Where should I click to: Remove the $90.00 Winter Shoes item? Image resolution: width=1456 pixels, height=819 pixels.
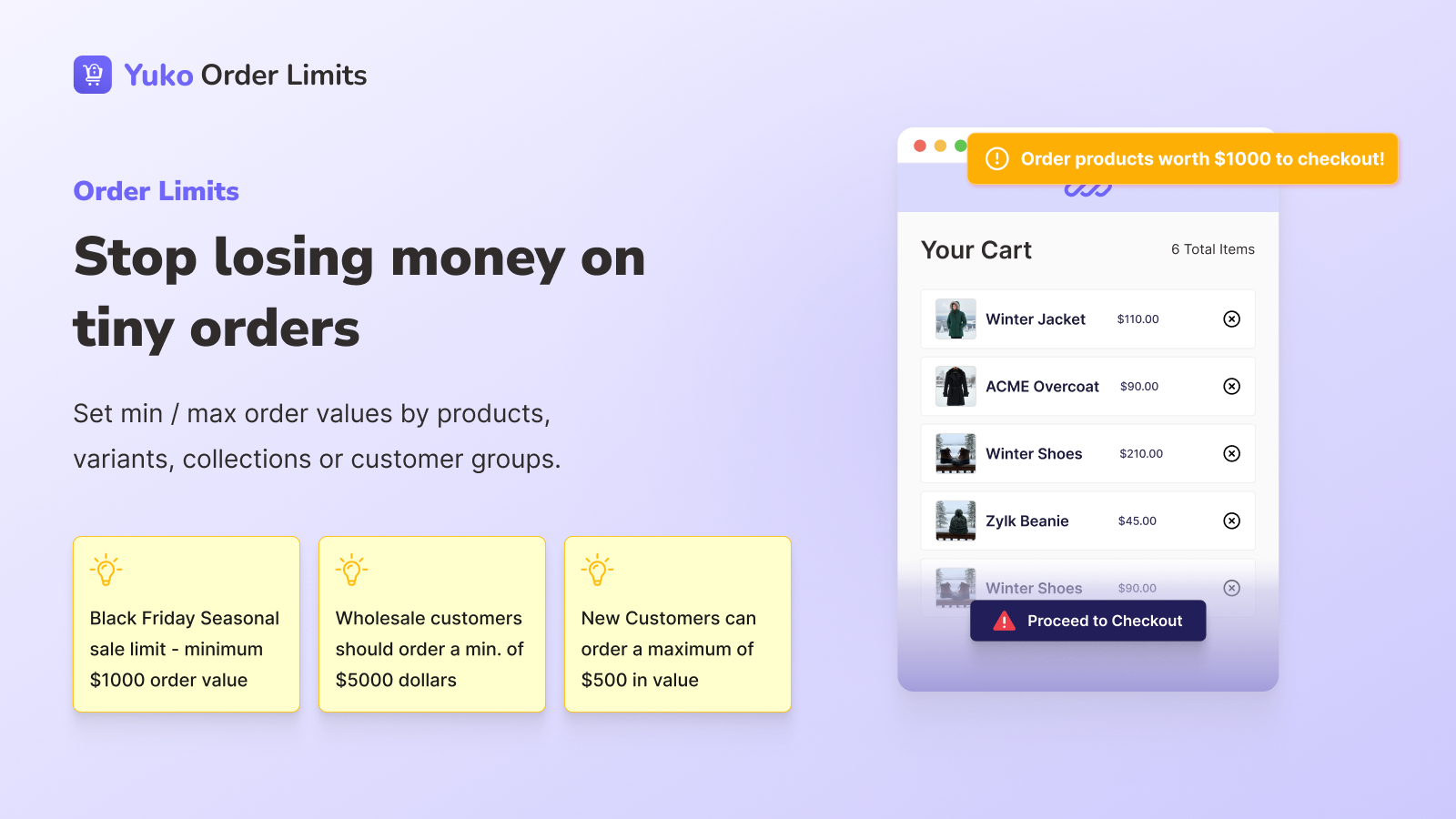click(1231, 588)
